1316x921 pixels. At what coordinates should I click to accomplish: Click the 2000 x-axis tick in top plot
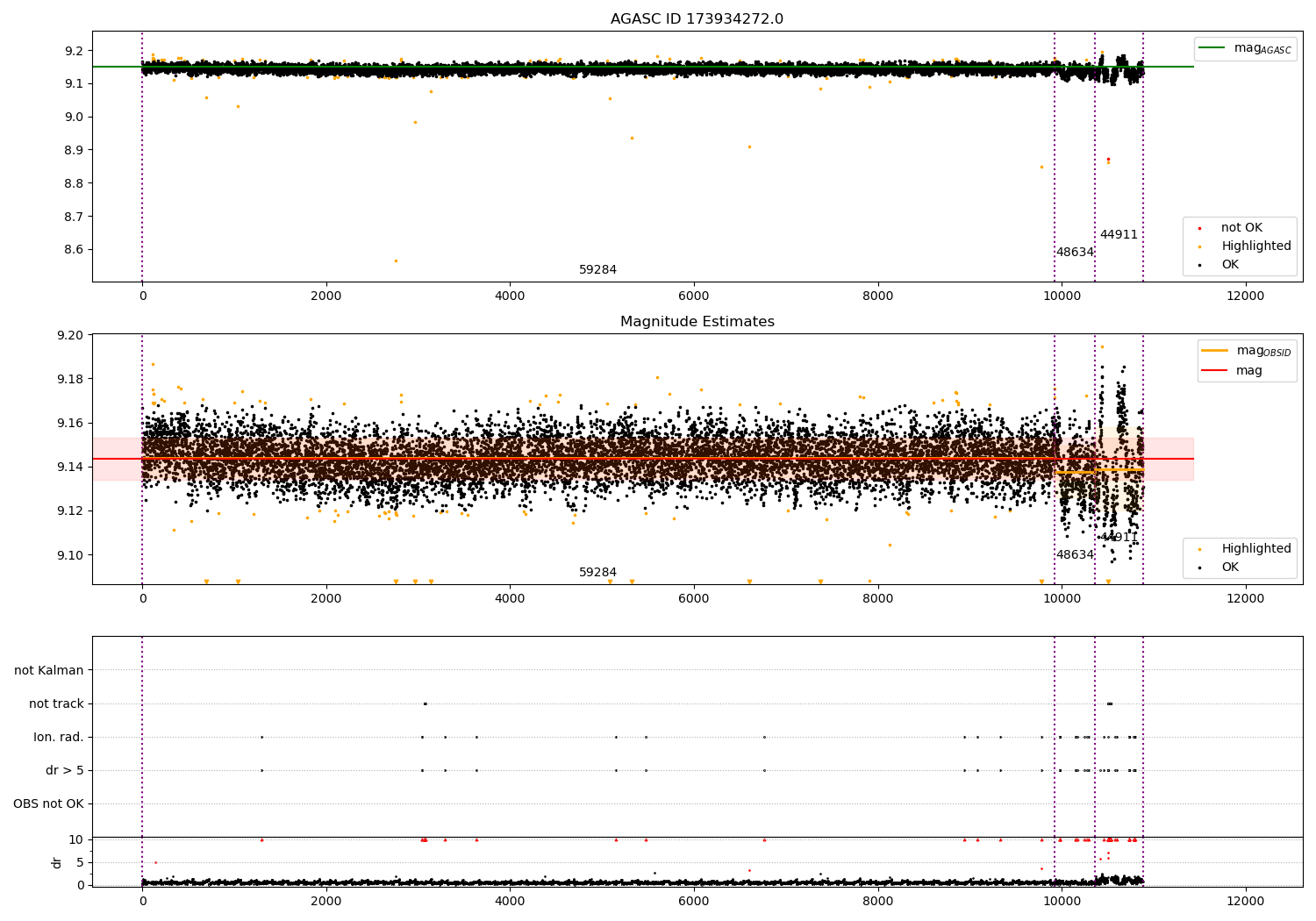(x=326, y=296)
